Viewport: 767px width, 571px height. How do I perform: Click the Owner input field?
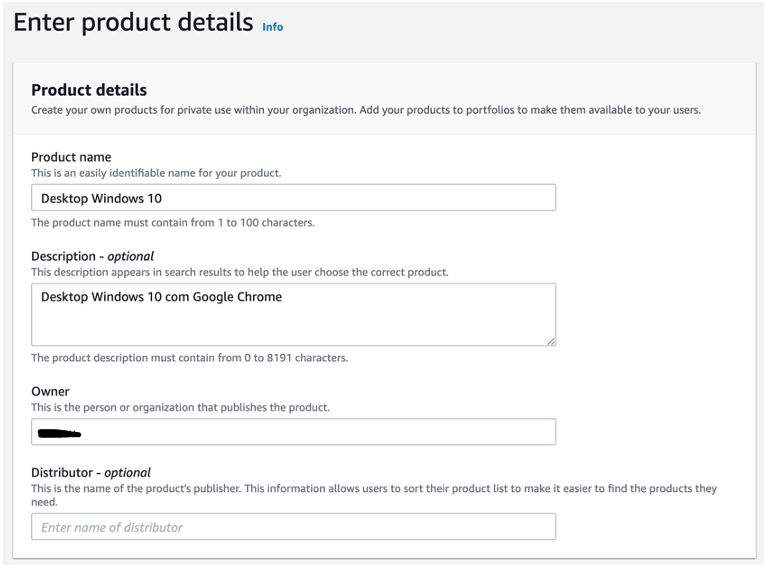293,432
